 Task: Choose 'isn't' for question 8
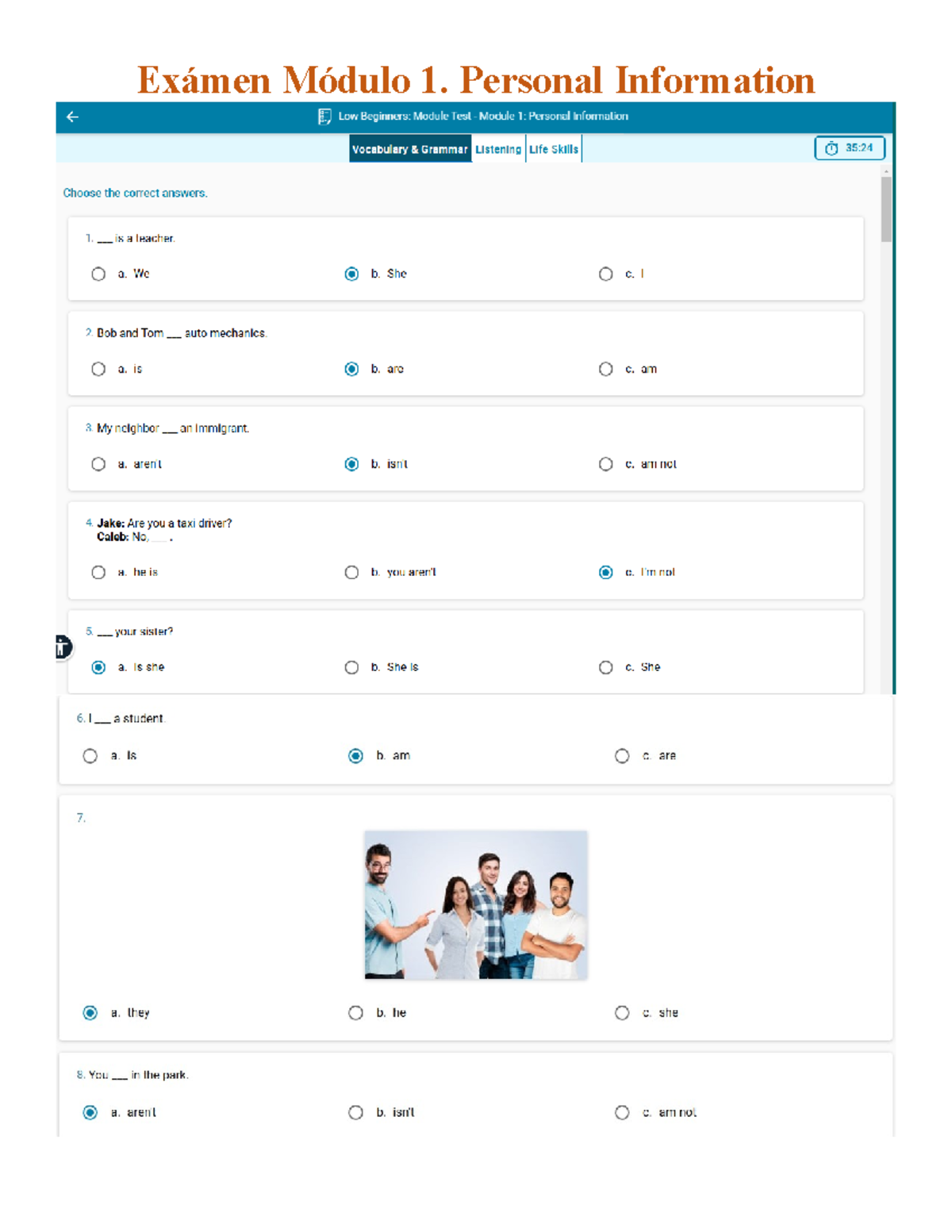[355, 1112]
